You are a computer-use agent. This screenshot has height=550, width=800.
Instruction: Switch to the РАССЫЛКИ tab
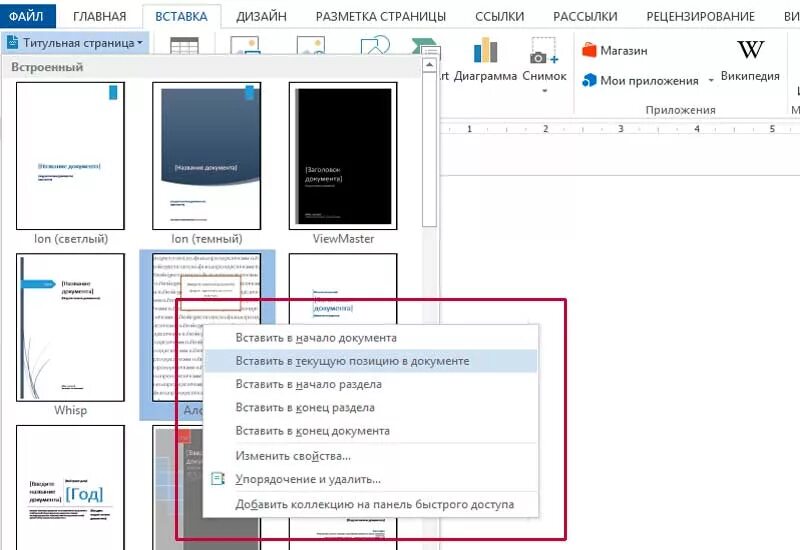pos(585,16)
